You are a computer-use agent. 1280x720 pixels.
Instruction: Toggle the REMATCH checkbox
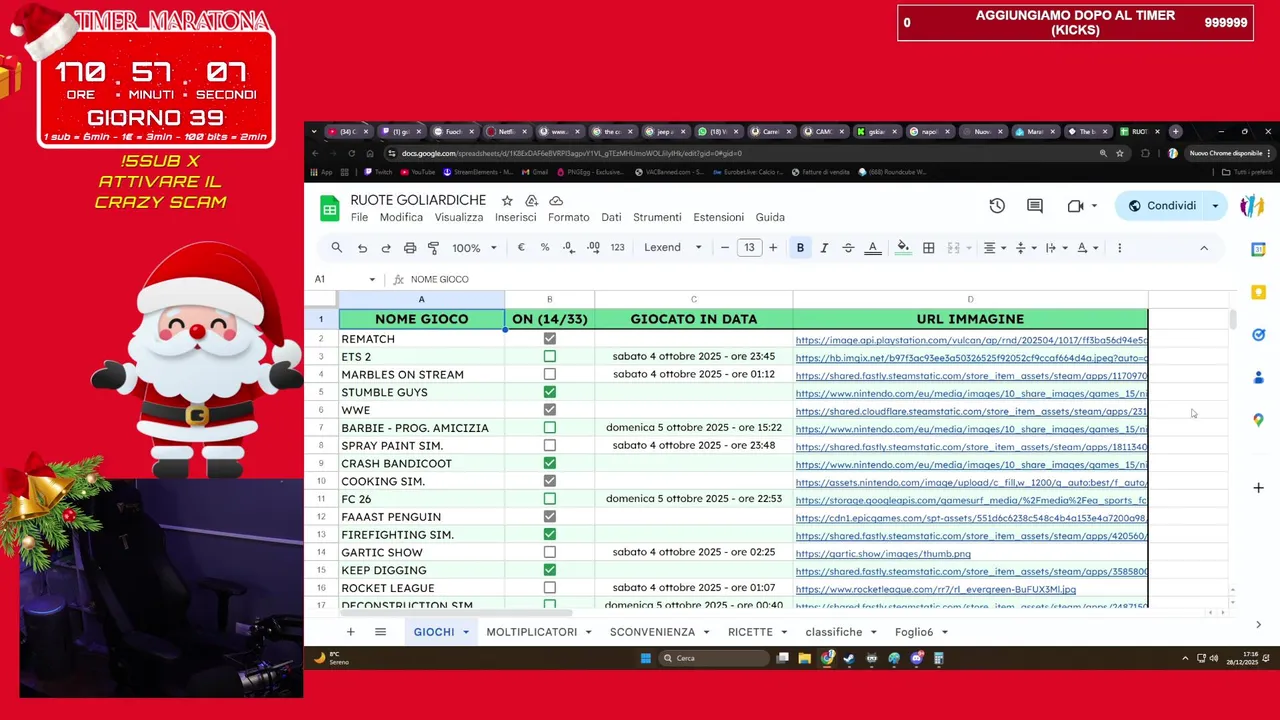point(549,339)
